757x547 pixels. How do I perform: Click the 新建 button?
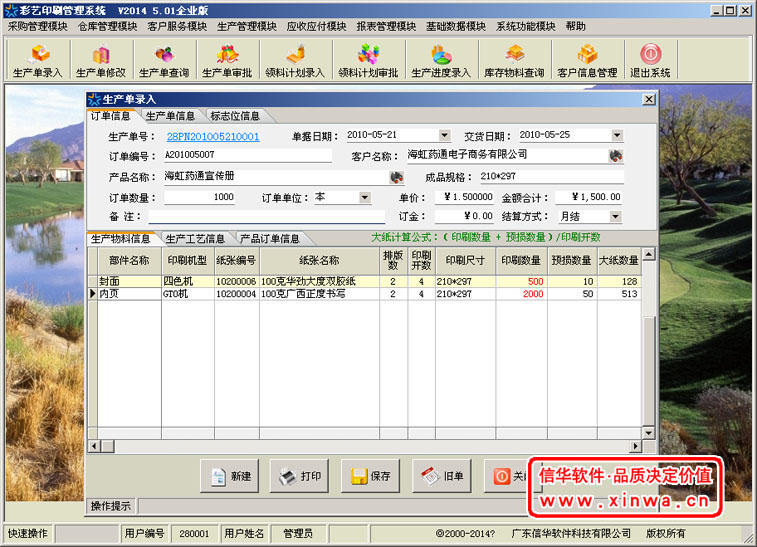point(230,476)
